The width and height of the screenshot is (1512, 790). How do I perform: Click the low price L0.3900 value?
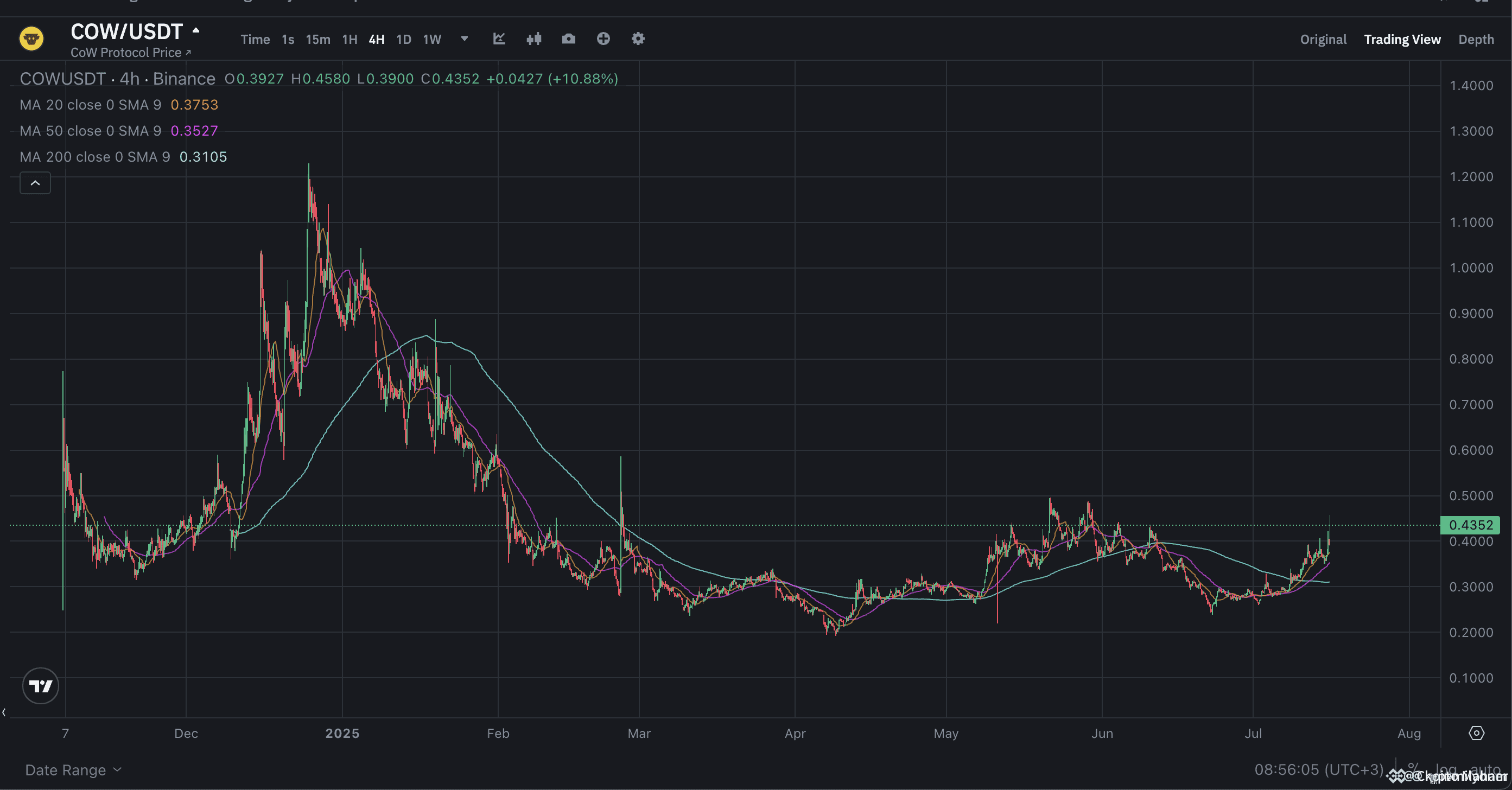point(385,79)
